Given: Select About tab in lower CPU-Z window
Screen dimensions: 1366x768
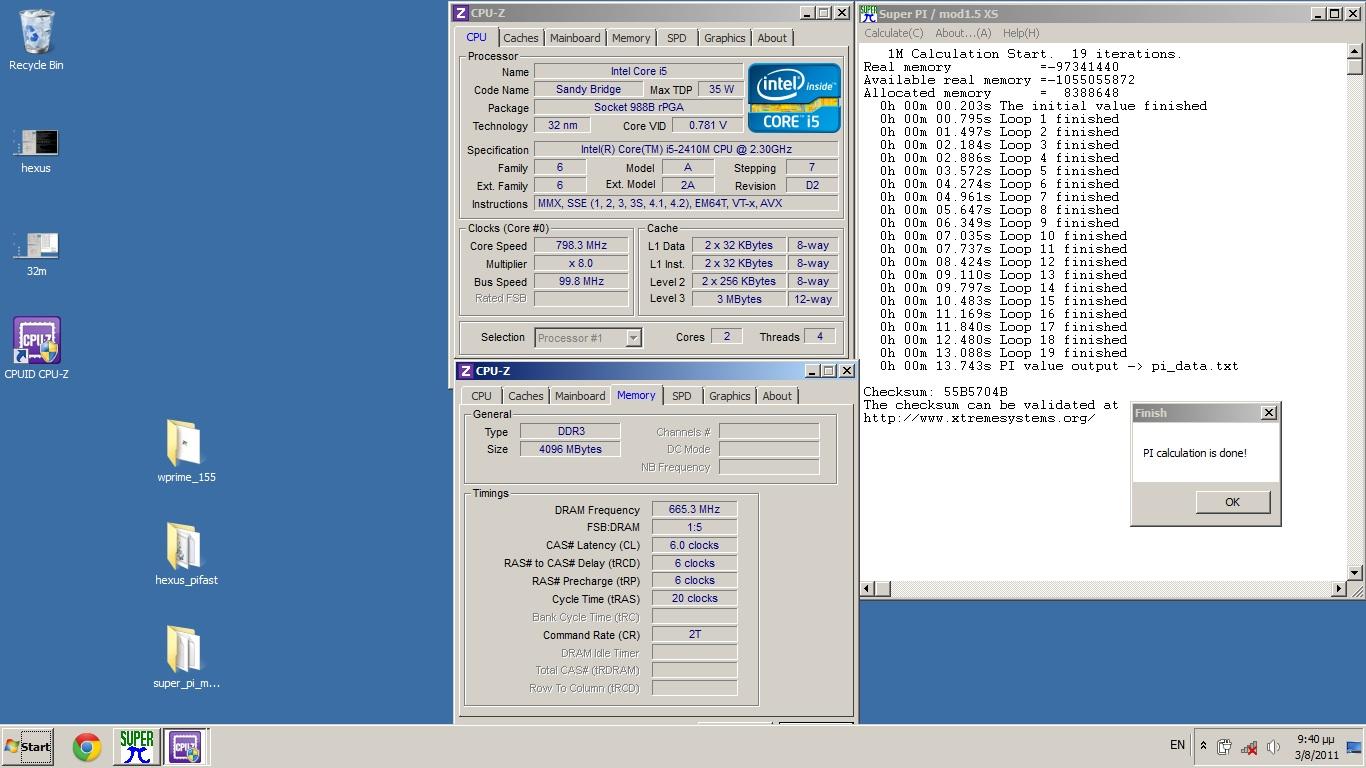Looking at the screenshot, I should tap(777, 396).
